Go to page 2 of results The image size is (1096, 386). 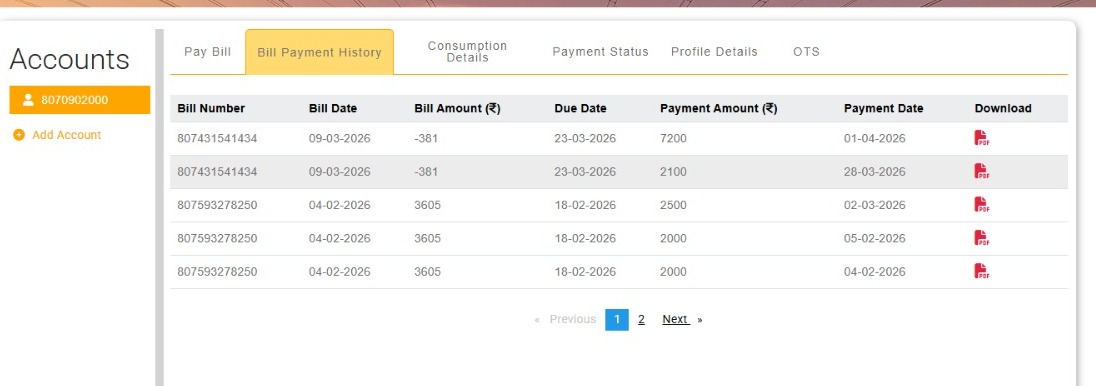point(641,320)
